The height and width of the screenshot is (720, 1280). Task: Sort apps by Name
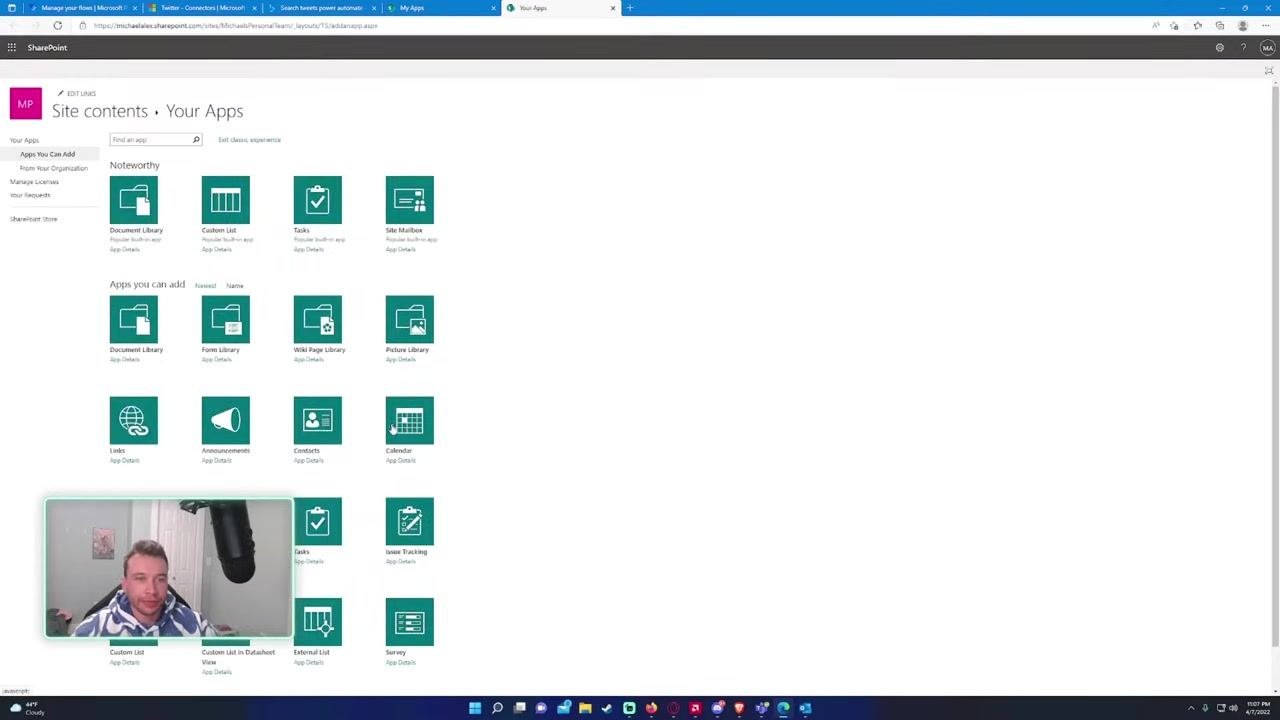tap(234, 286)
